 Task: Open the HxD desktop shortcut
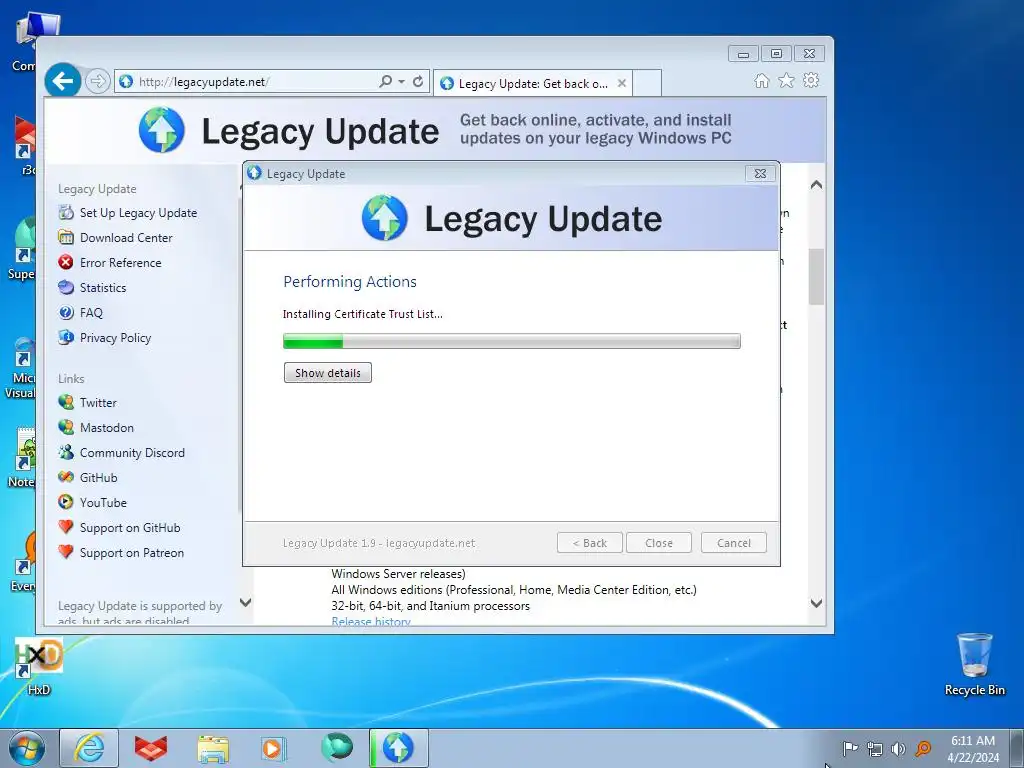pos(39,666)
